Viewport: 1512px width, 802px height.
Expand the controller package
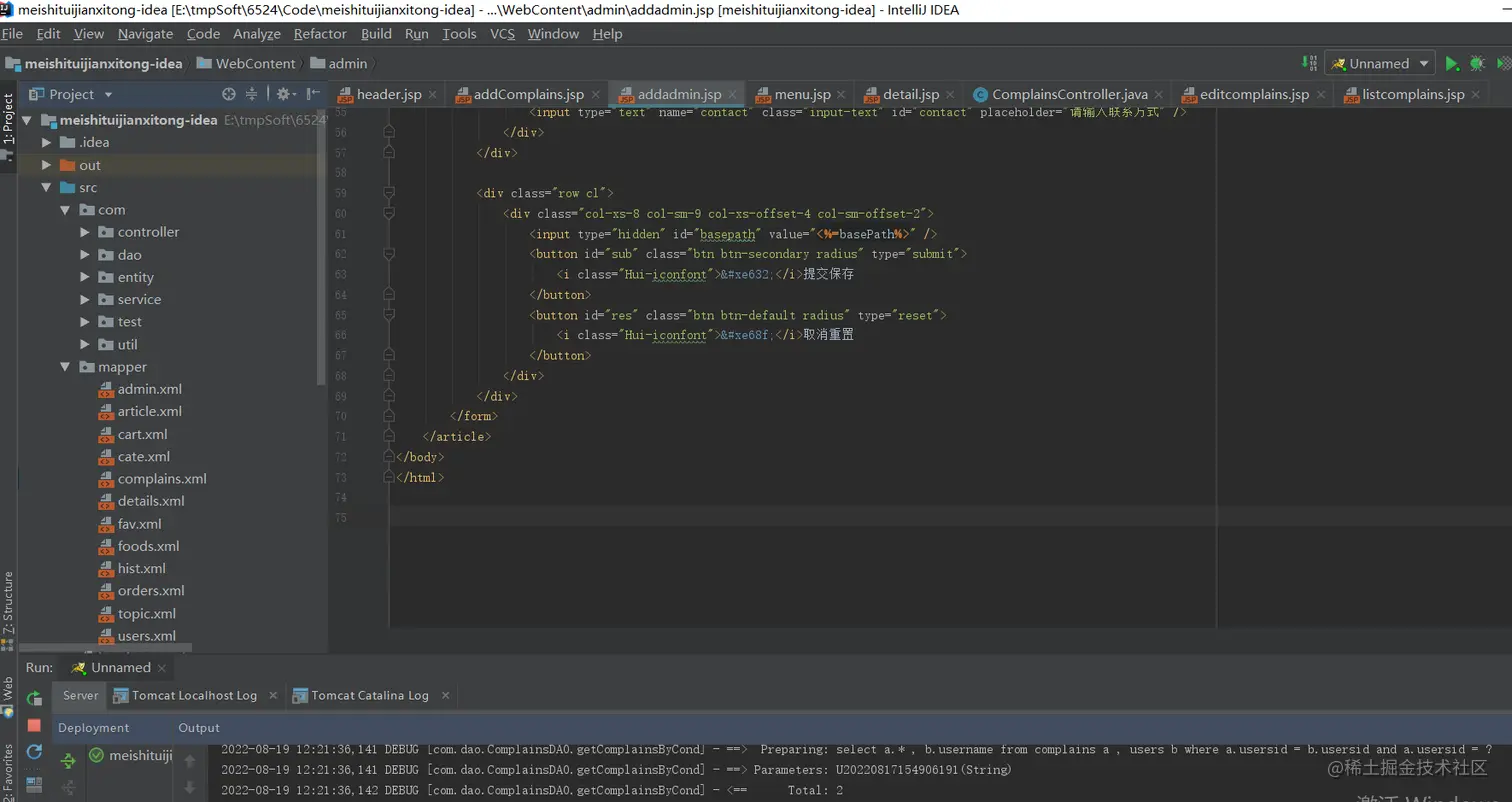tap(85, 232)
